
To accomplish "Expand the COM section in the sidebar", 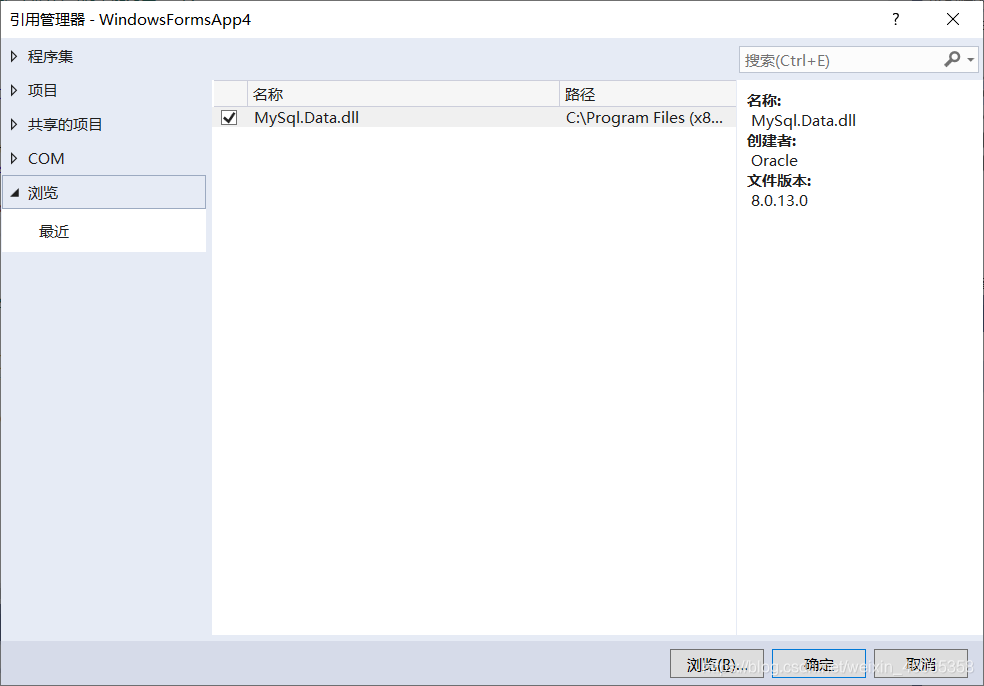I will (x=12, y=158).
